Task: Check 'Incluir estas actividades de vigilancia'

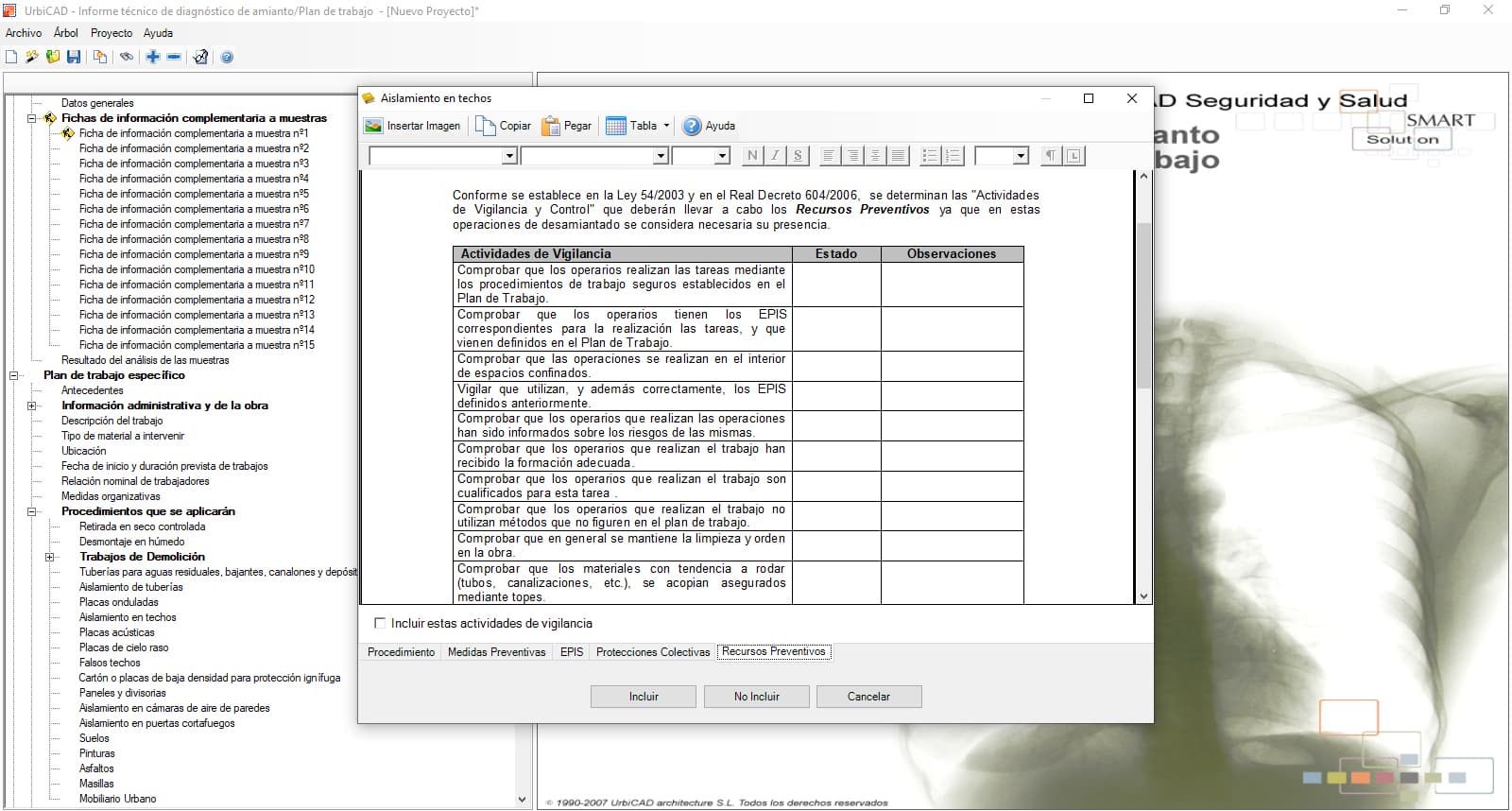Action: (x=381, y=623)
